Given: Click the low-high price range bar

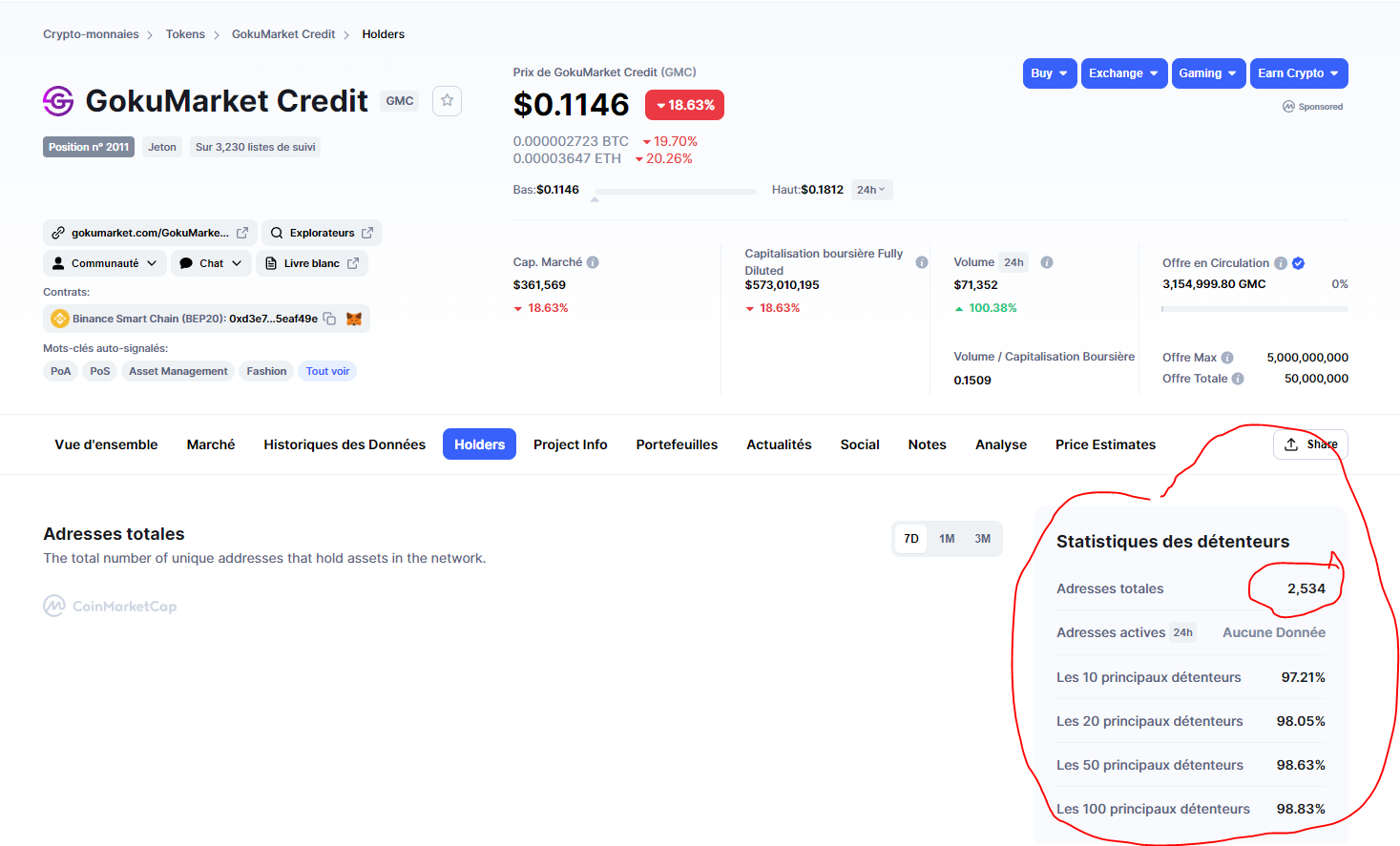Looking at the screenshot, I should click(x=674, y=192).
